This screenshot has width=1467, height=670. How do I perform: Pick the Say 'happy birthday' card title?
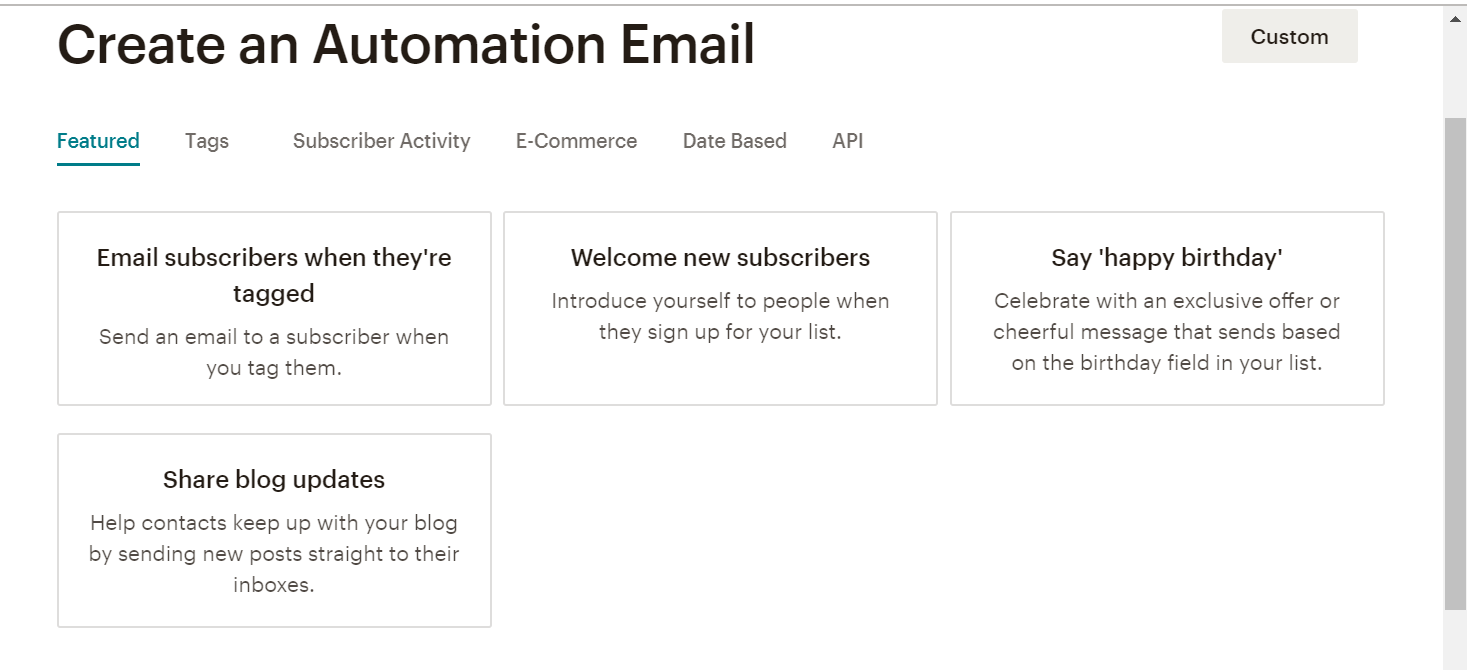[x=1166, y=258]
